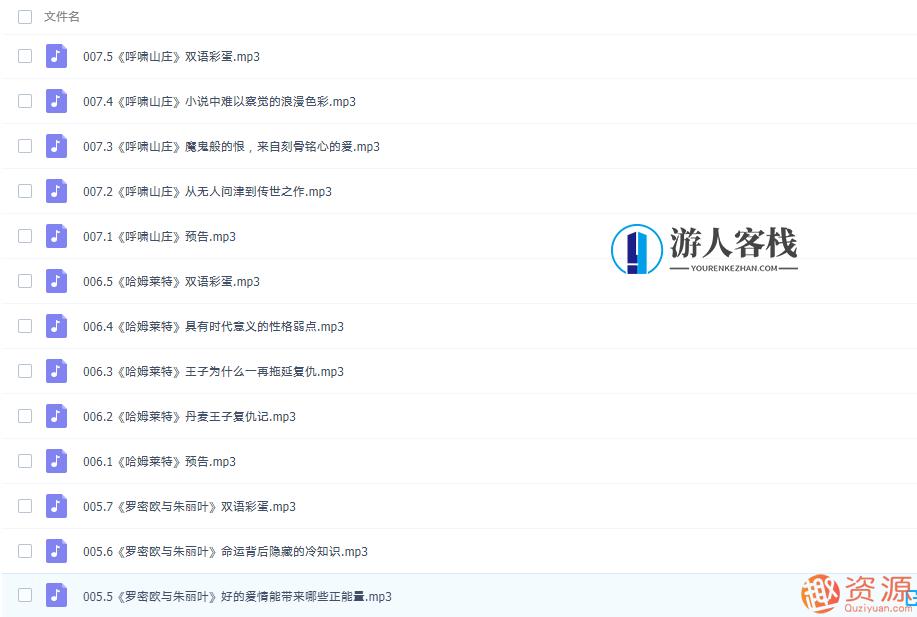Click the music icon for 005.7《罗密欧与朱丽叶》双语彩蛋.mp3

[56, 506]
